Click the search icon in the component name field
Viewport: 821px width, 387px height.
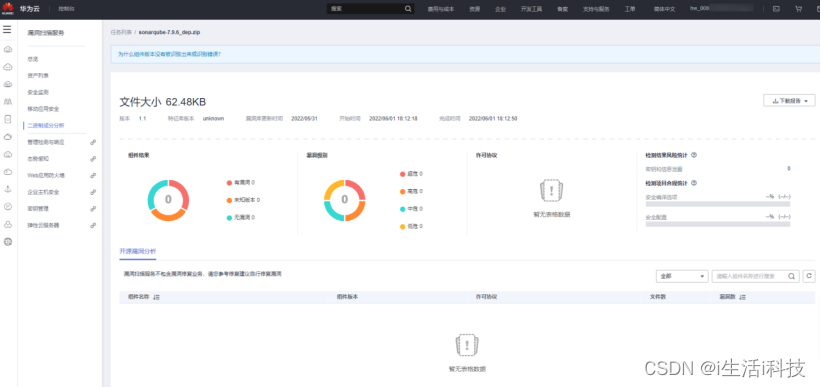click(792, 276)
